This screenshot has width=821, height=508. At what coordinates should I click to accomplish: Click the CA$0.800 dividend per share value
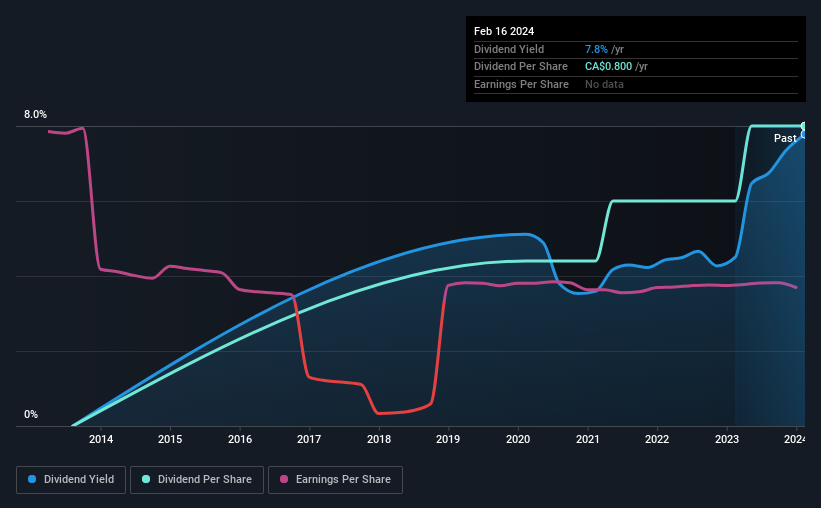[608, 67]
